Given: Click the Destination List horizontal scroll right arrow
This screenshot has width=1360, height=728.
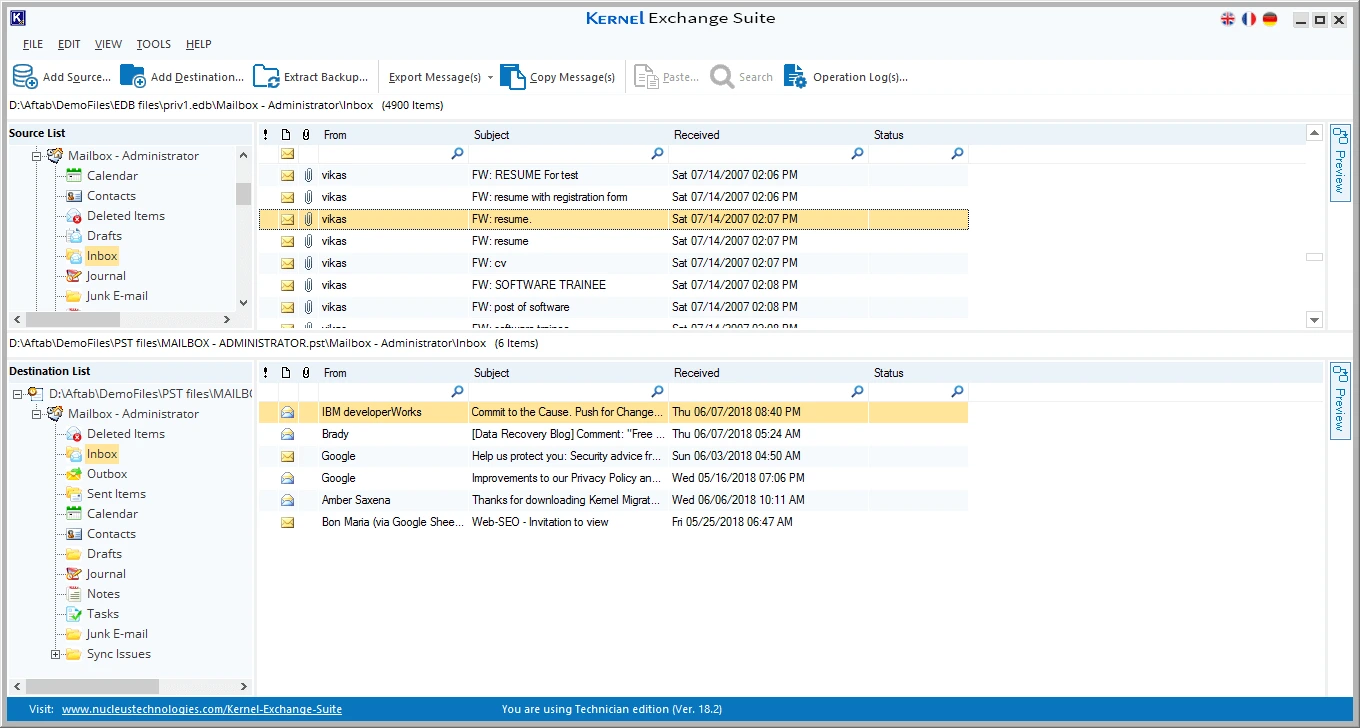Looking at the screenshot, I should [243, 686].
